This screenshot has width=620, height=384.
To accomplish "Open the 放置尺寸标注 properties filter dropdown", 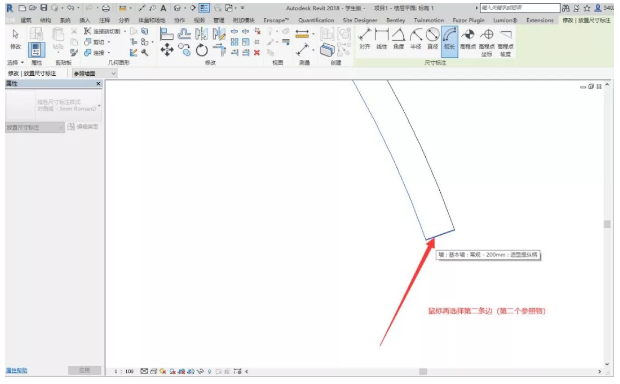I will [35, 127].
